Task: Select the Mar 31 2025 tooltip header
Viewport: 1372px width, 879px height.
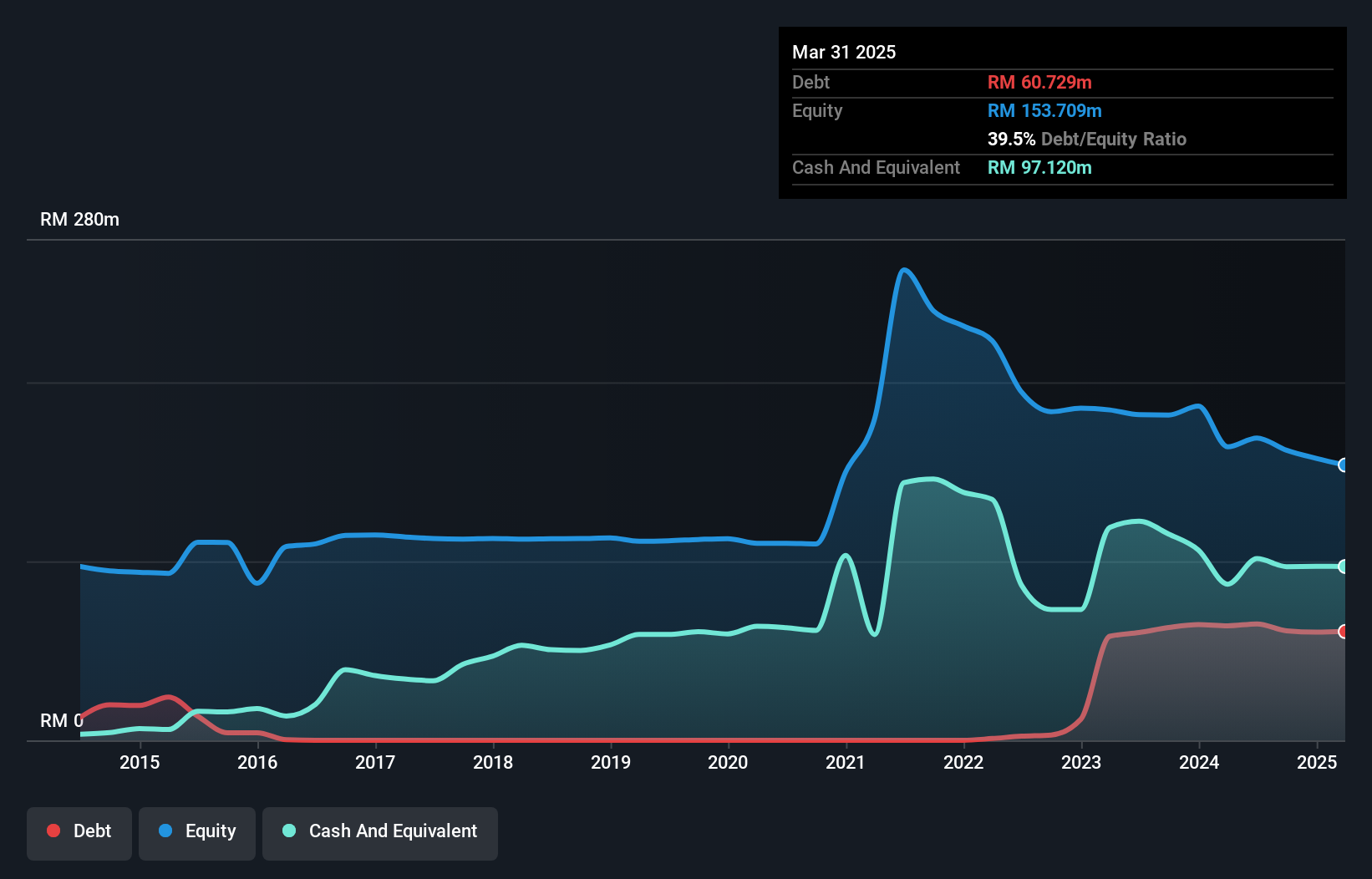Action: coord(844,52)
